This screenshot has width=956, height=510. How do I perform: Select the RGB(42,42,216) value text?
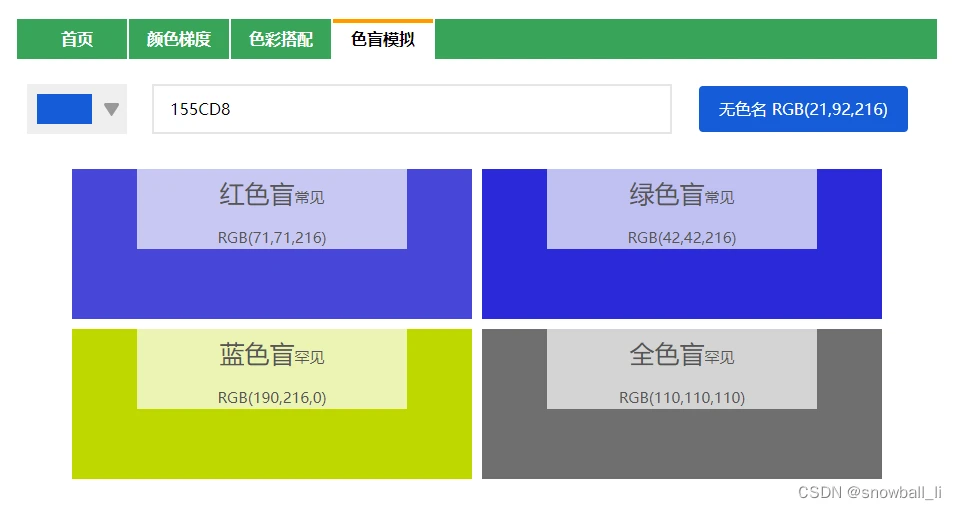click(682, 237)
